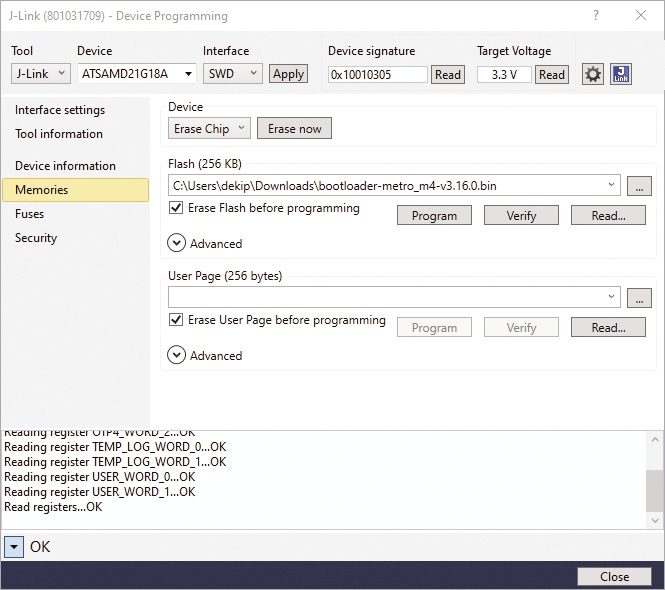Screen dimensions: 665x590
Task: Click Read... for Flash memory
Action: (x=608, y=215)
